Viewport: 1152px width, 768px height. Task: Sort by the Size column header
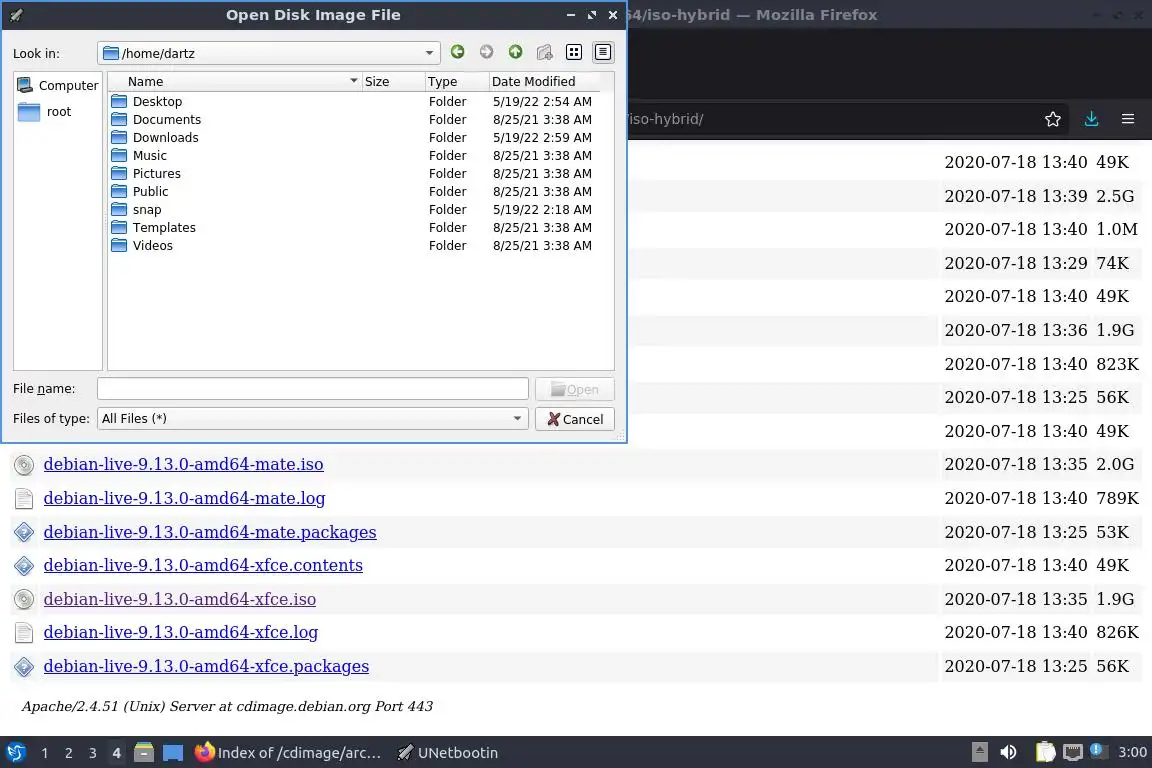pos(393,82)
